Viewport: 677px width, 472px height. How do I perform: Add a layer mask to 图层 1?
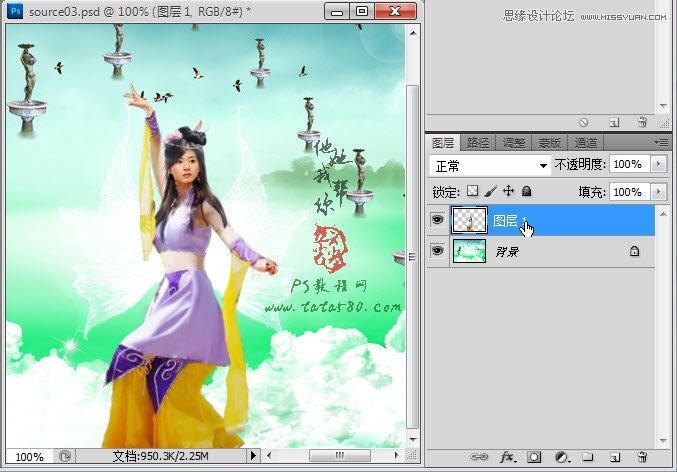534,457
